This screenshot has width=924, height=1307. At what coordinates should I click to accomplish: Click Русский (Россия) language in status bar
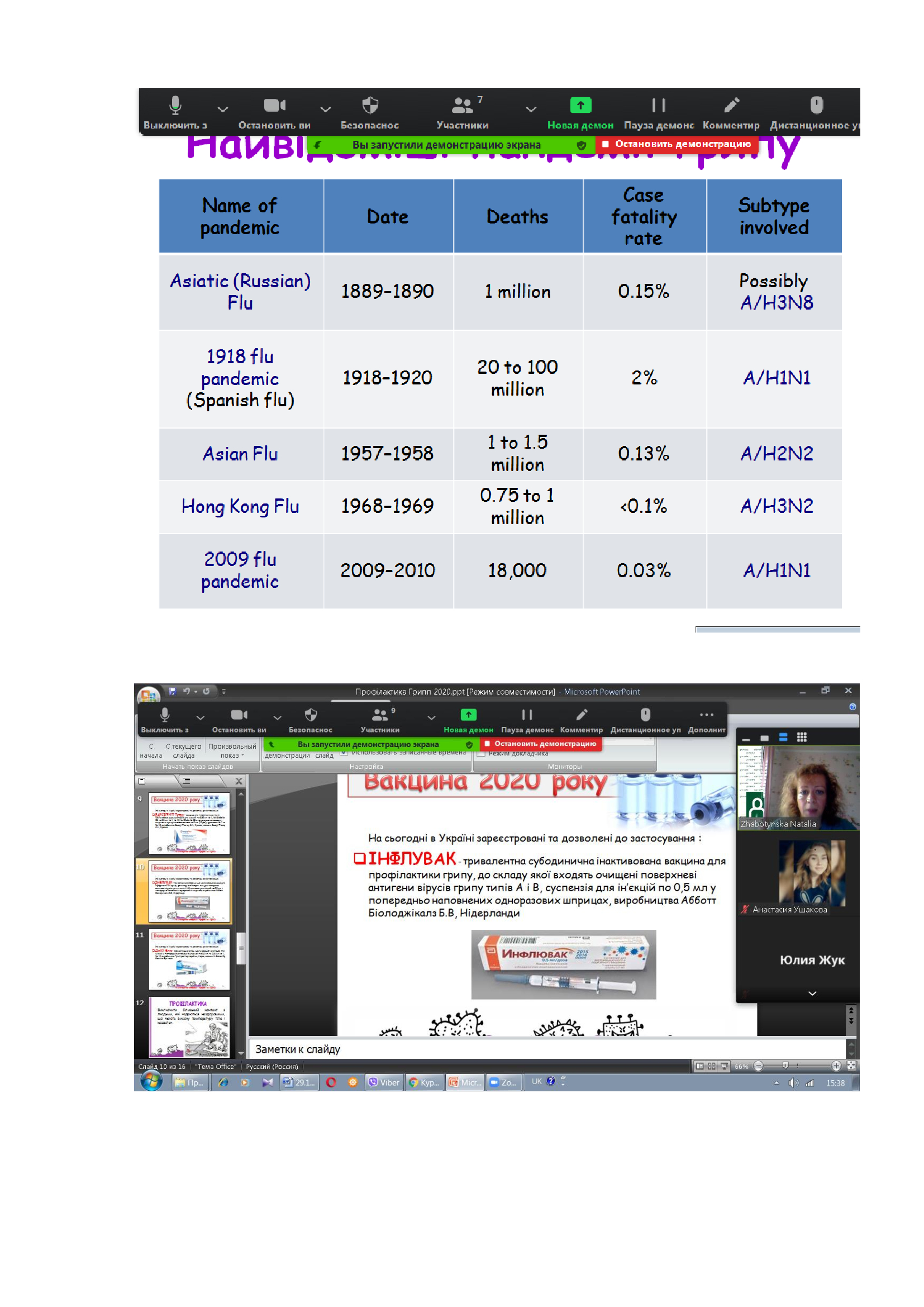click(272, 1067)
